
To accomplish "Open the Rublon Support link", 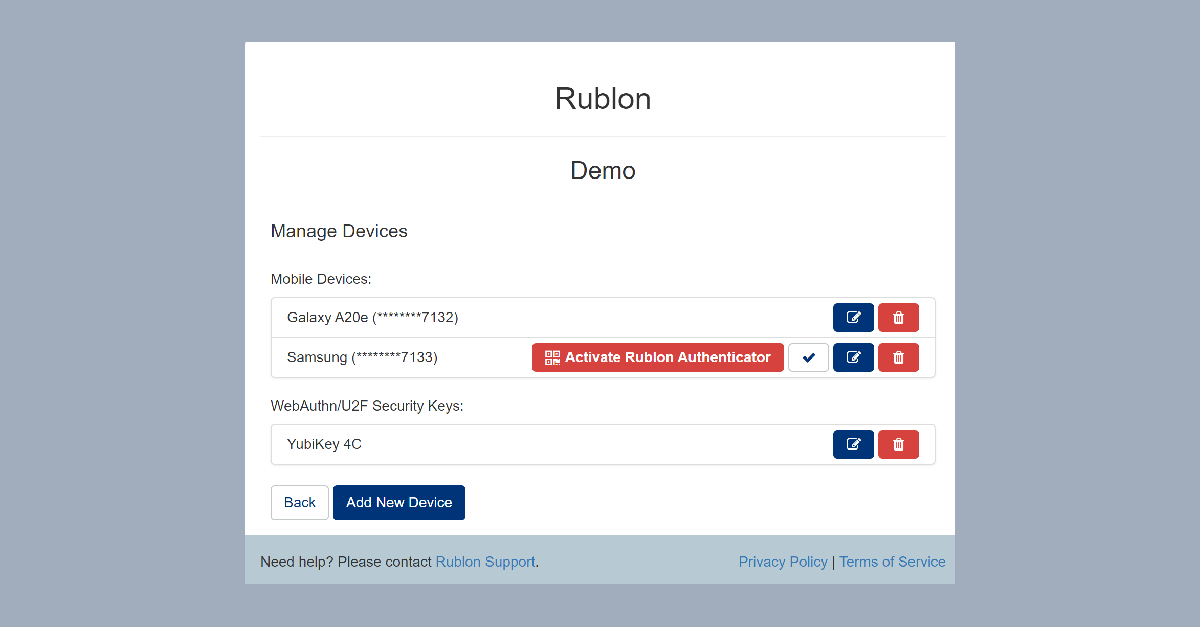I will click(485, 562).
